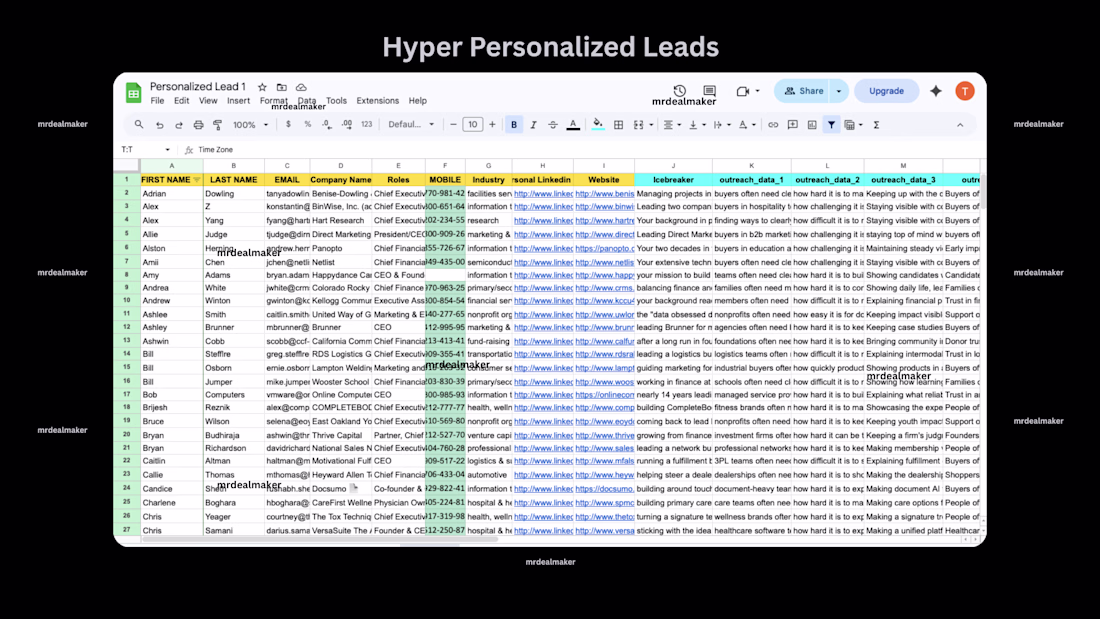Toggle bold formatting
This screenshot has height=619, width=1100.
(514, 125)
